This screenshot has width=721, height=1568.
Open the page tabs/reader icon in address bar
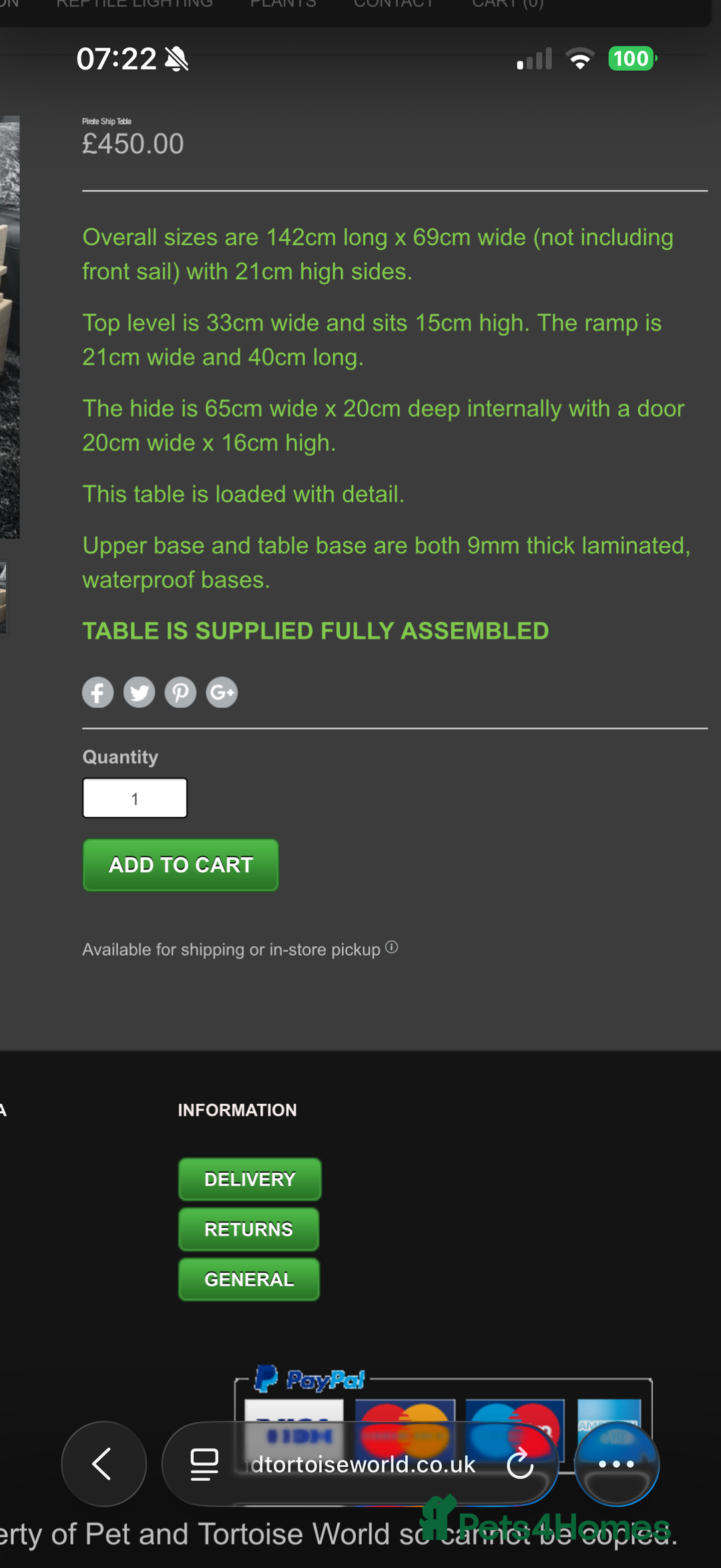204,1464
